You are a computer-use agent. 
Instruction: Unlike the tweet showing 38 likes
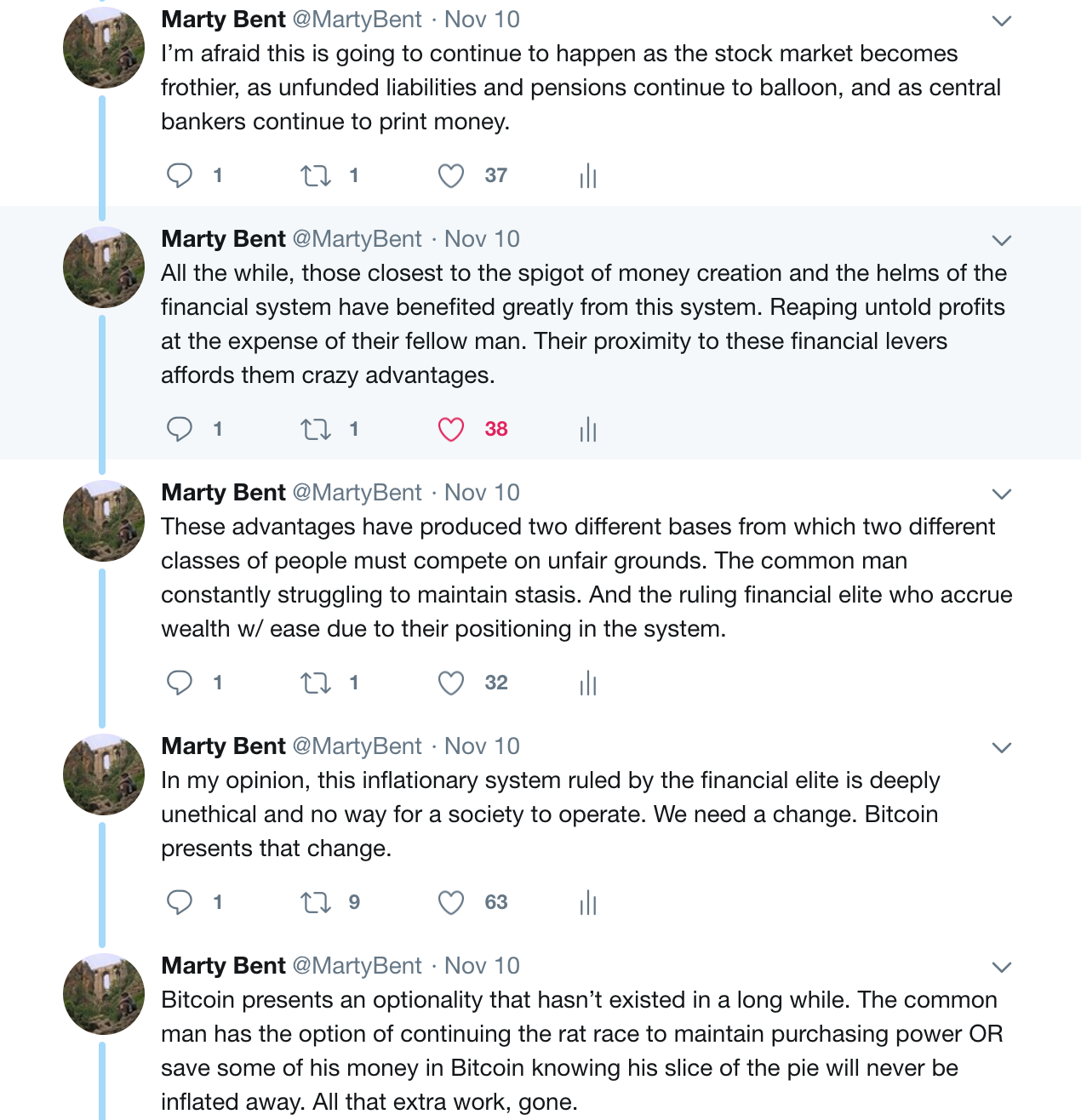[451, 430]
